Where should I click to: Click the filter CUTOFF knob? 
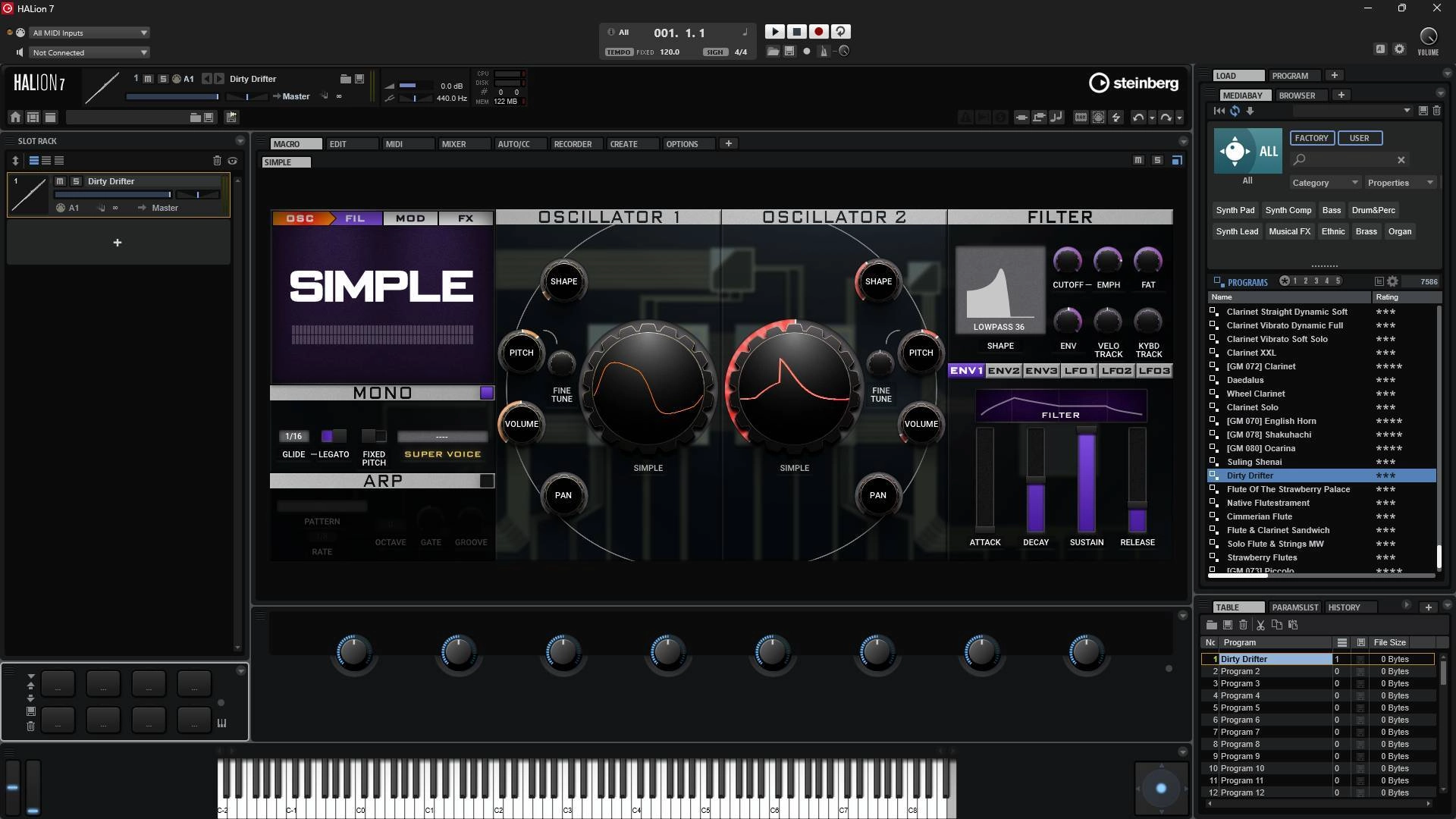click(x=1068, y=261)
